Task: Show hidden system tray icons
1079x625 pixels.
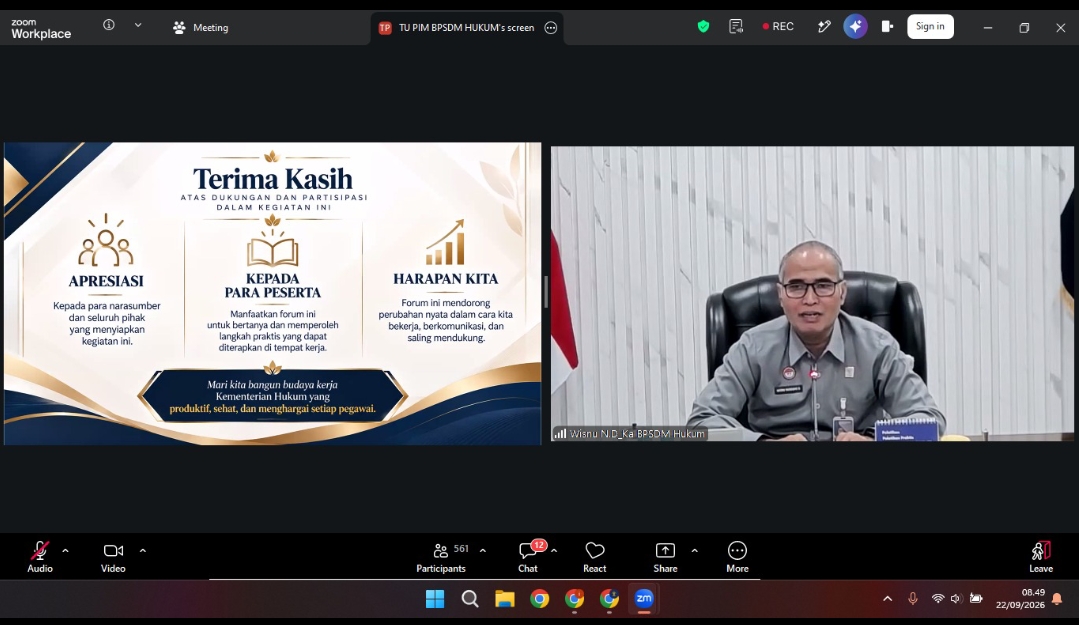Action: click(x=888, y=599)
